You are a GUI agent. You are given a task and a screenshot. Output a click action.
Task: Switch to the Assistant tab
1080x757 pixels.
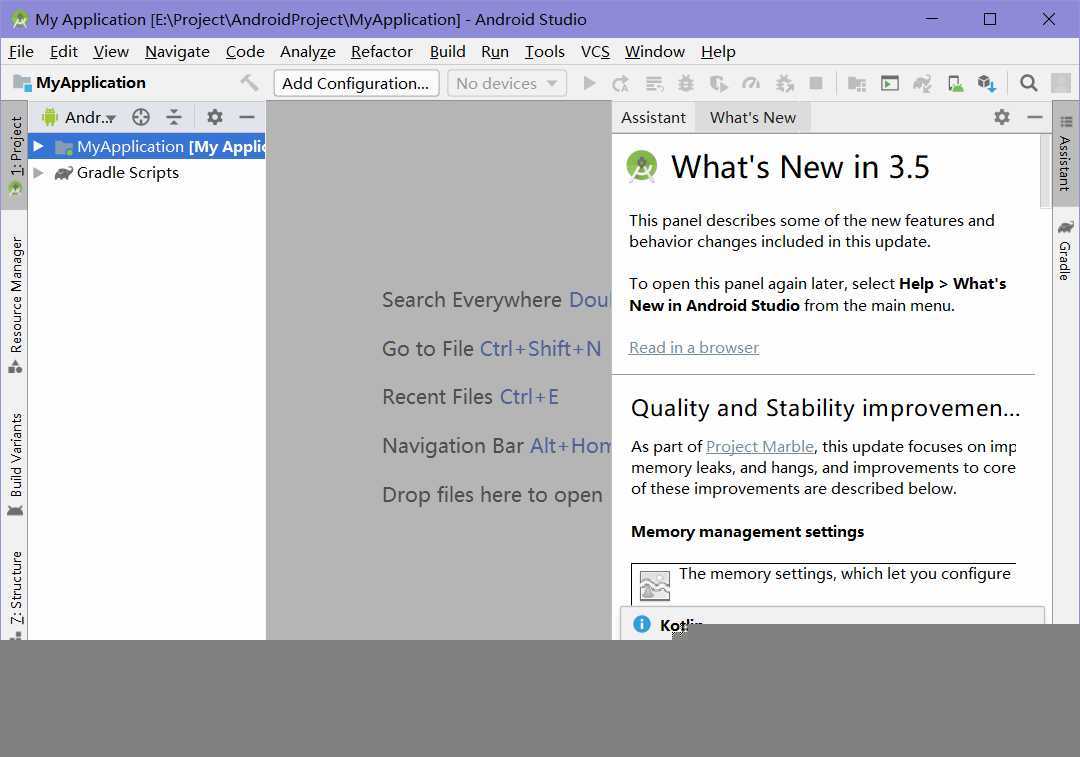(x=653, y=117)
